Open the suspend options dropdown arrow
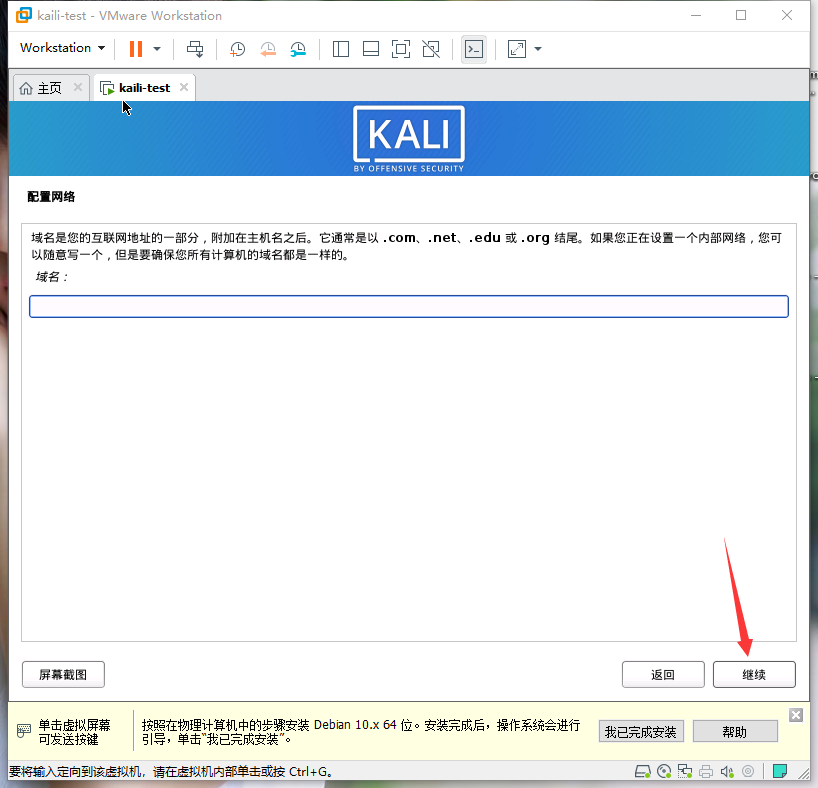 pos(157,48)
